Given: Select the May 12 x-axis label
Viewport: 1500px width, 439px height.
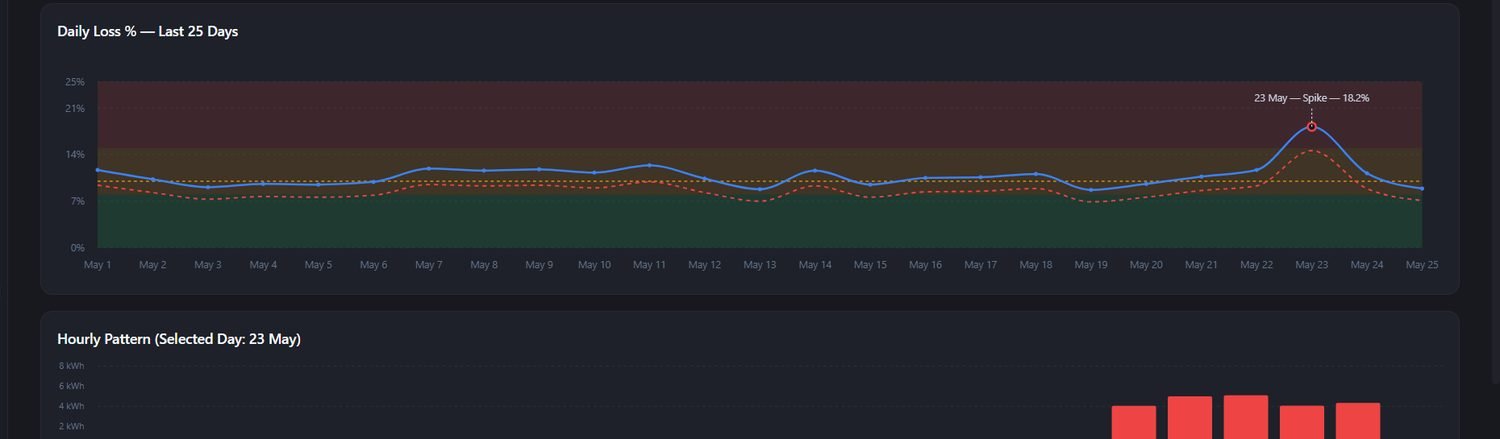Looking at the screenshot, I should [704, 265].
